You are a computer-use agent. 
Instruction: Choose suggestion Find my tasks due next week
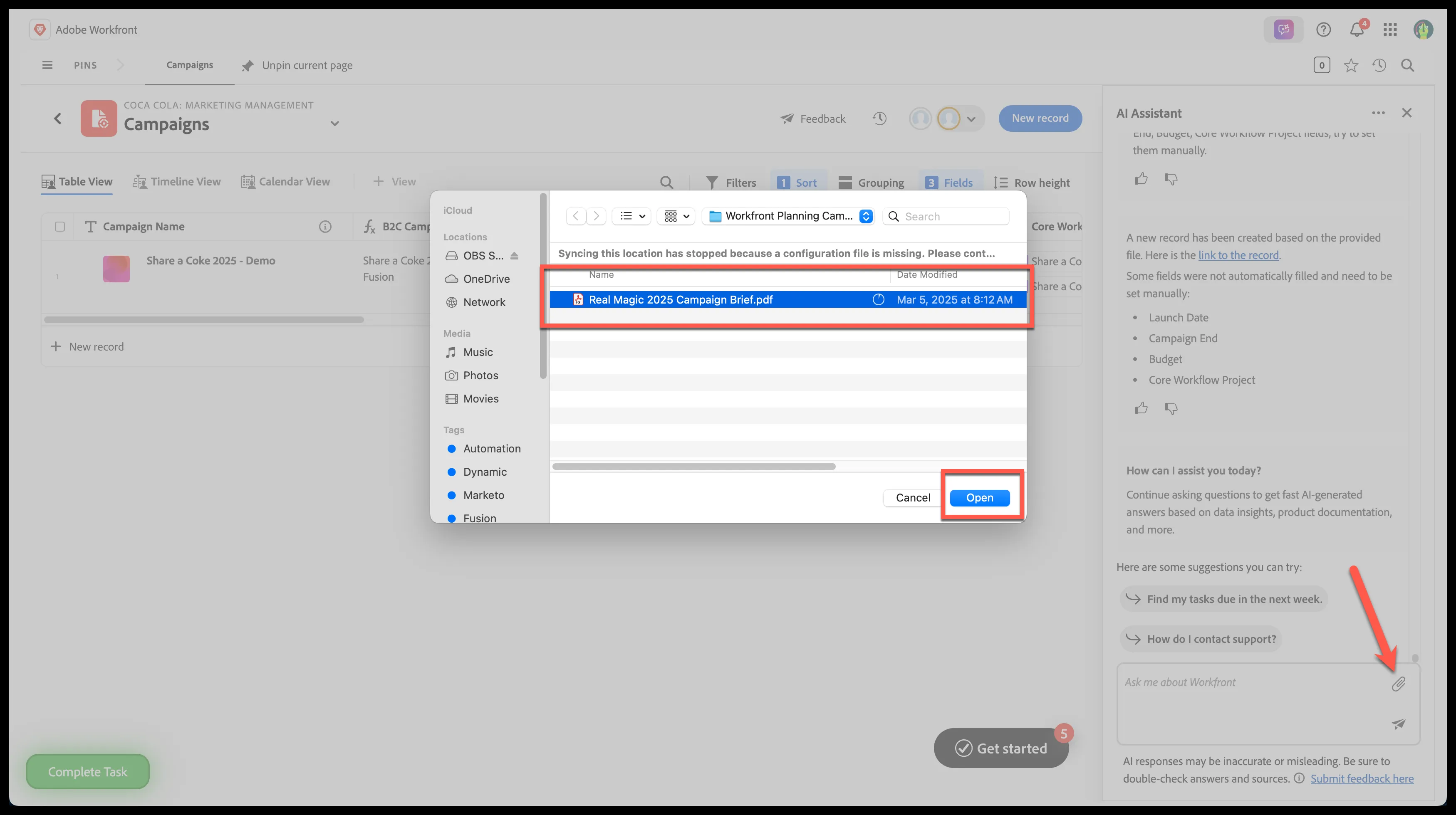(x=1224, y=599)
